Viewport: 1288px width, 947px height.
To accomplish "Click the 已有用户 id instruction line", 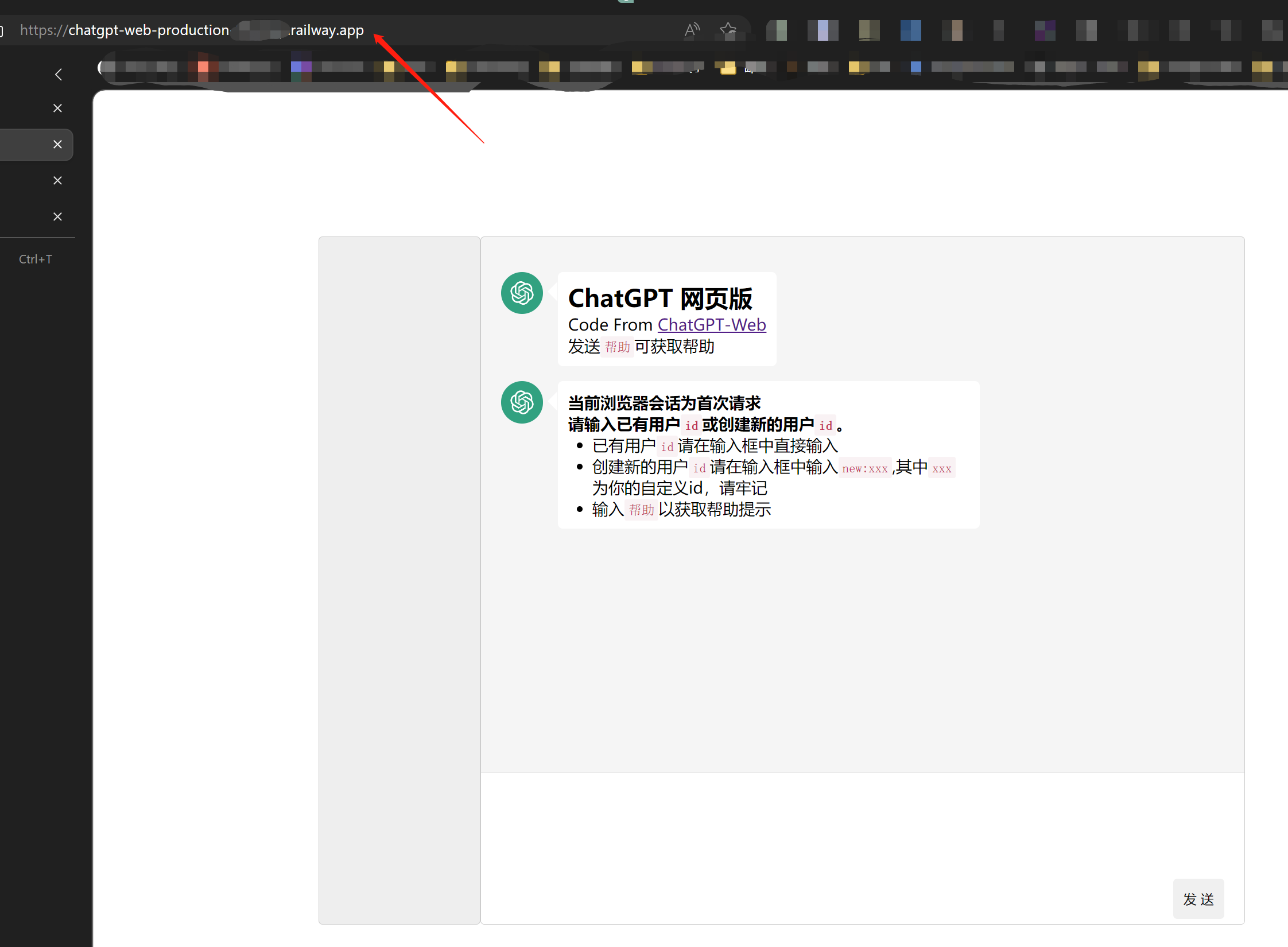I will click(715, 446).
